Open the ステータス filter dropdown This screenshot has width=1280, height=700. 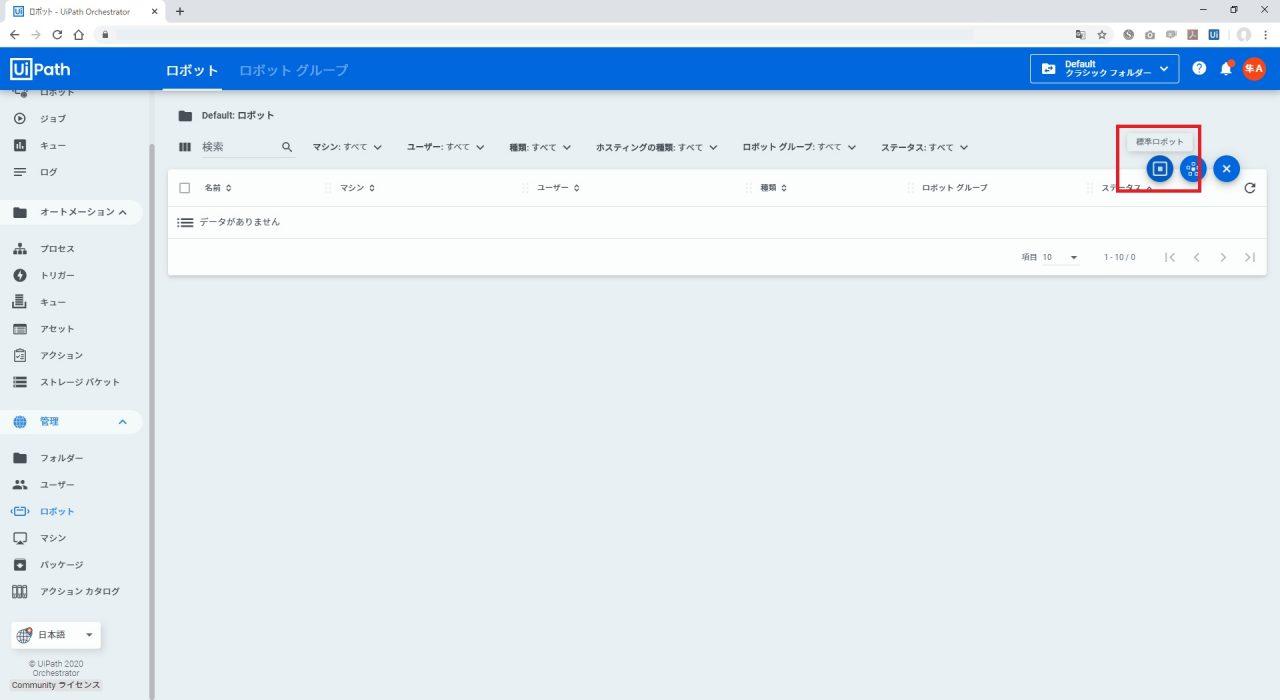924,147
